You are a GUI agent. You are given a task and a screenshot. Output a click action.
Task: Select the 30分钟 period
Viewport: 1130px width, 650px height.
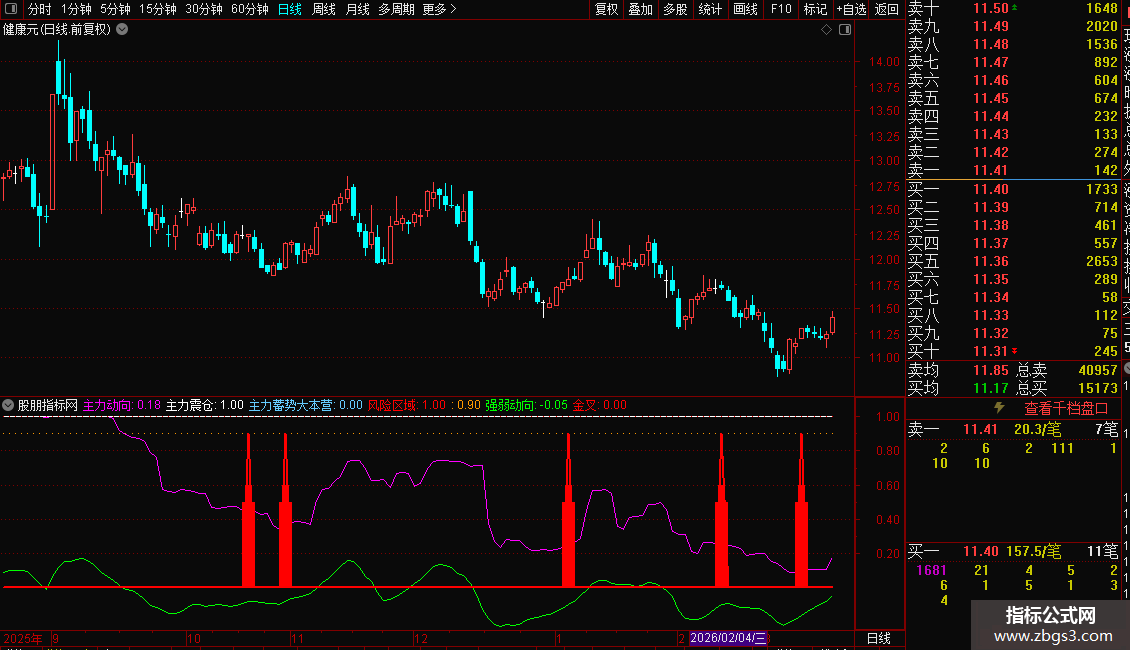tap(203, 9)
